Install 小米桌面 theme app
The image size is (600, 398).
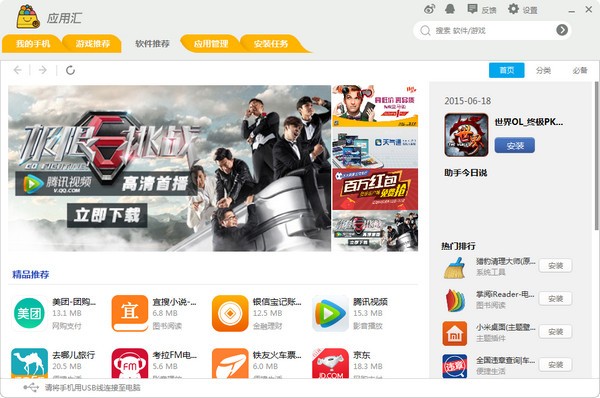tap(555, 331)
